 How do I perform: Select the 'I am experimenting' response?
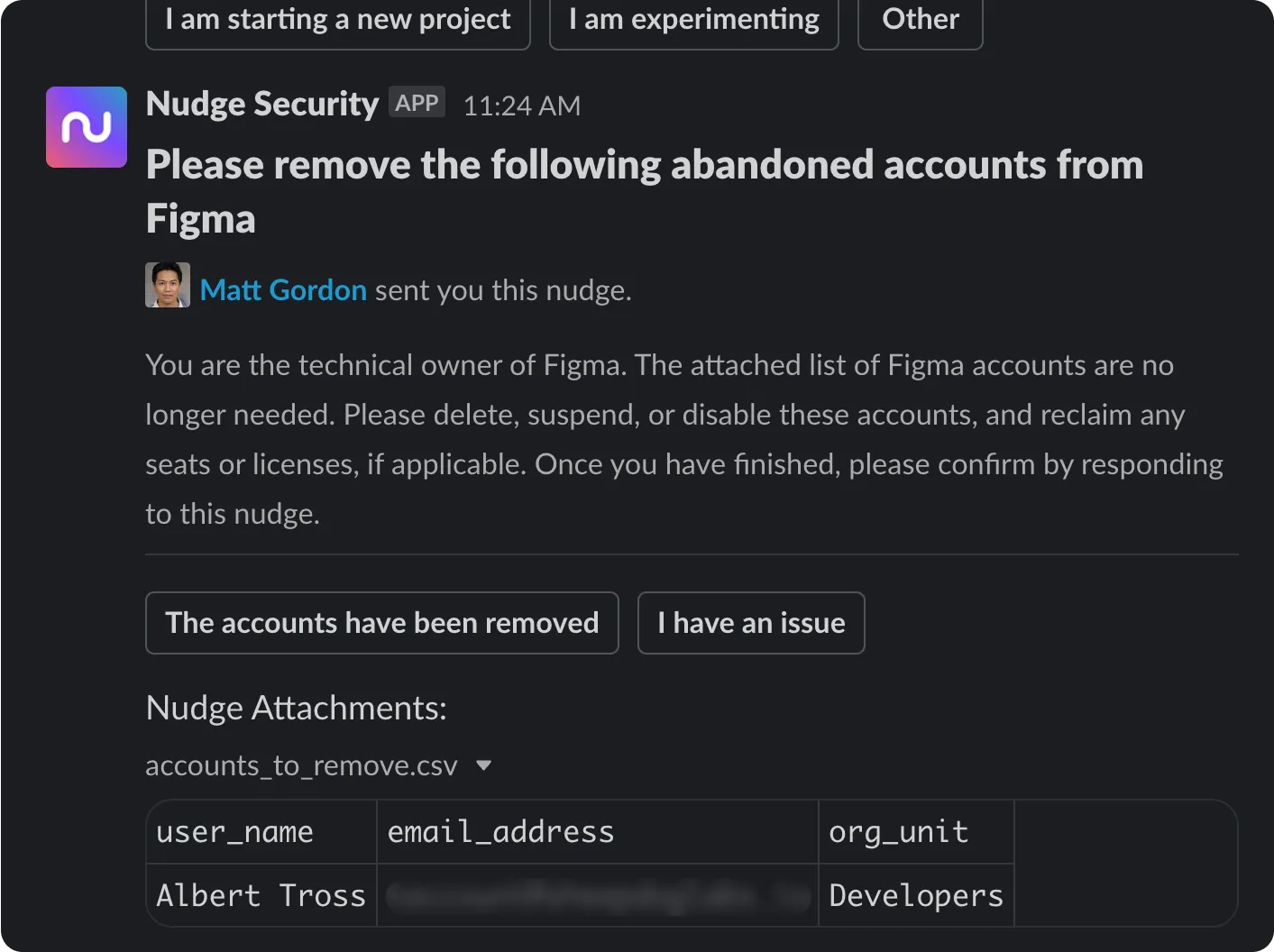pos(693,19)
